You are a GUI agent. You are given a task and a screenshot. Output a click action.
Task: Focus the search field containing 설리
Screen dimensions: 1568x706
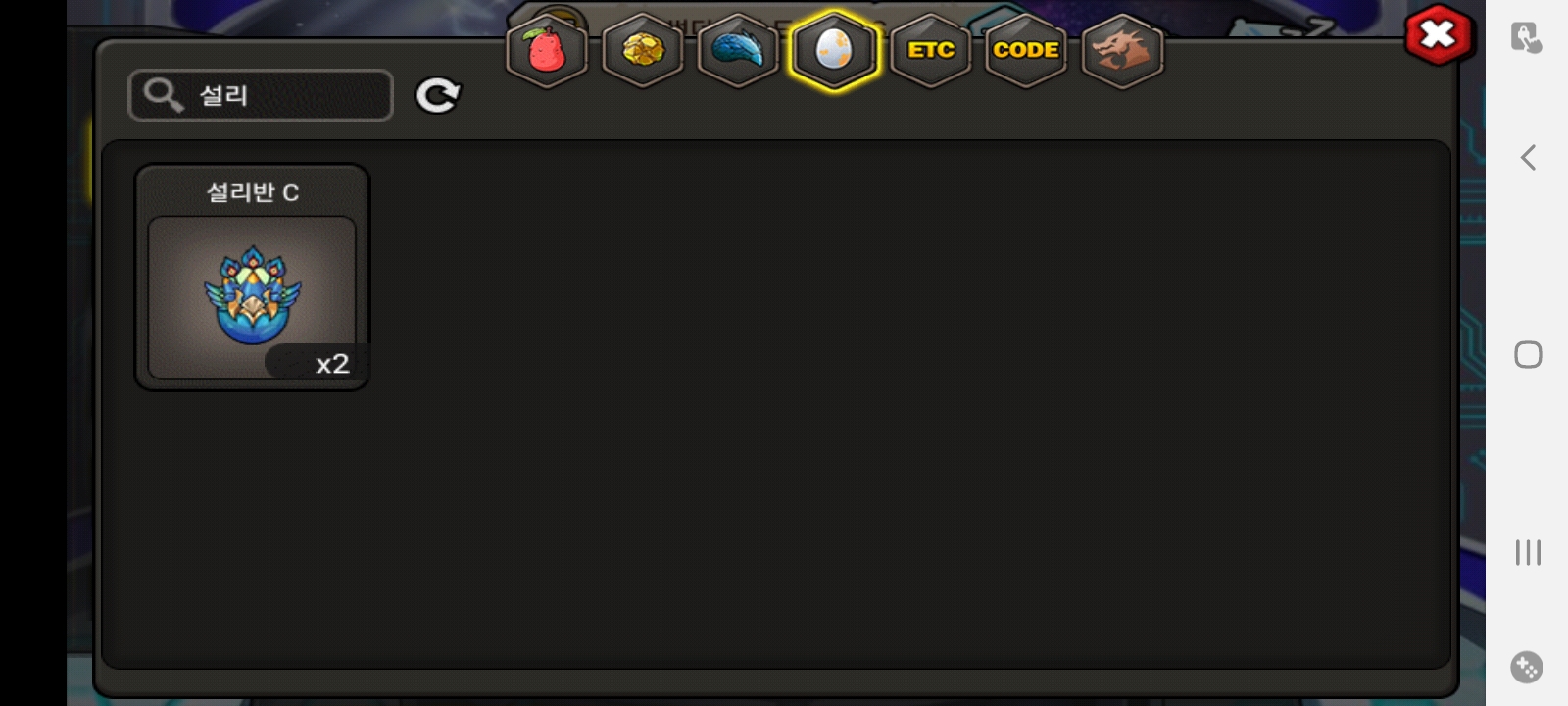click(261, 95)
